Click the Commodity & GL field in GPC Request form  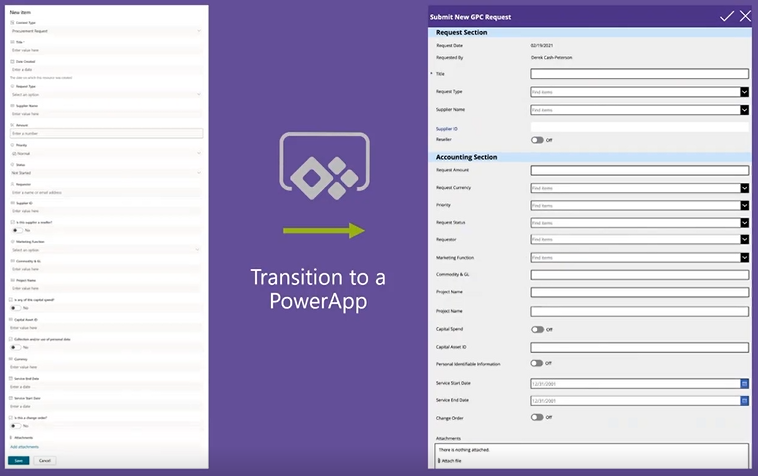(640, 274)
